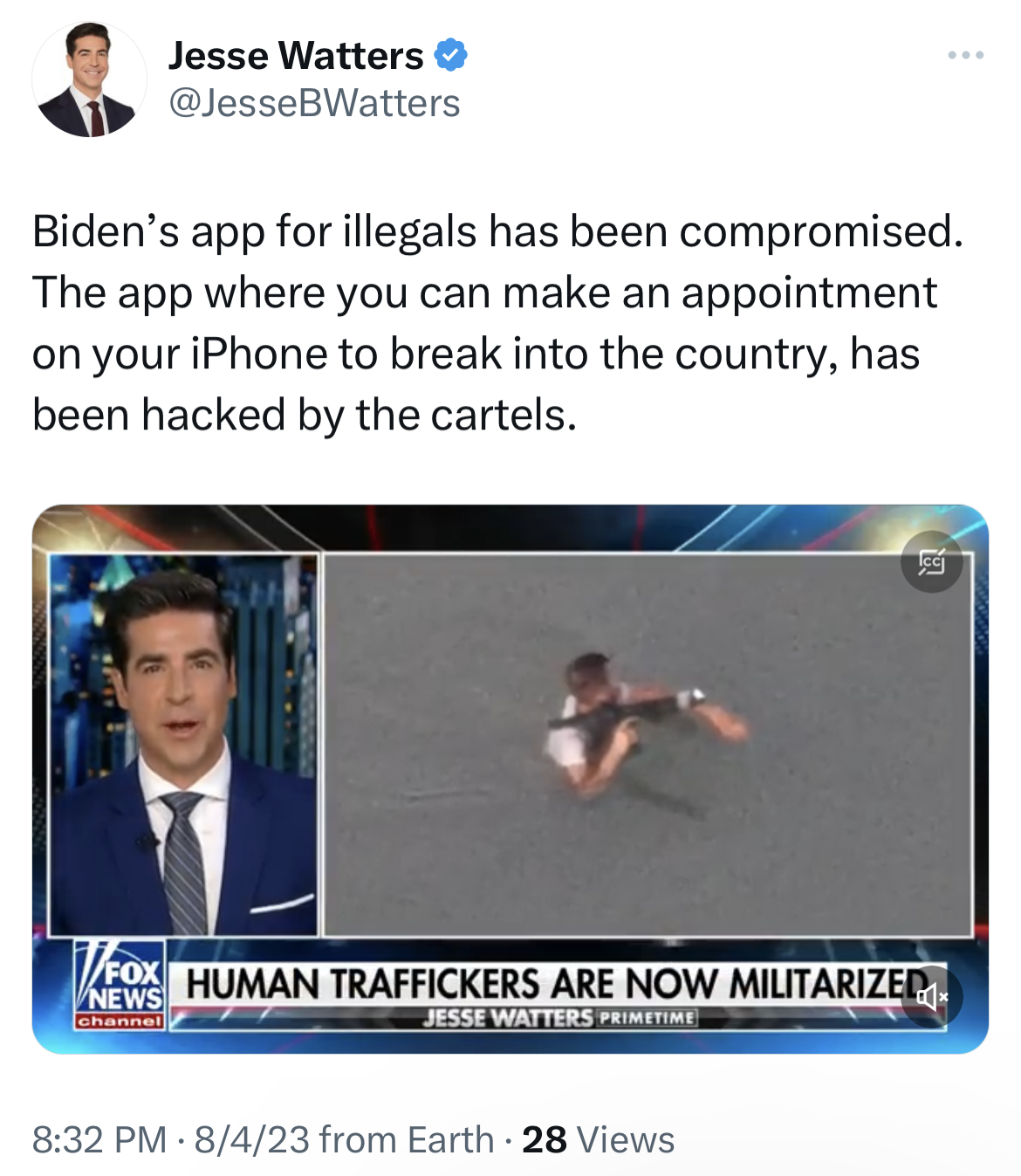1021x1176 pixels.
Task: Click the host's picture-in-picture frame
Action: point(183,745)
